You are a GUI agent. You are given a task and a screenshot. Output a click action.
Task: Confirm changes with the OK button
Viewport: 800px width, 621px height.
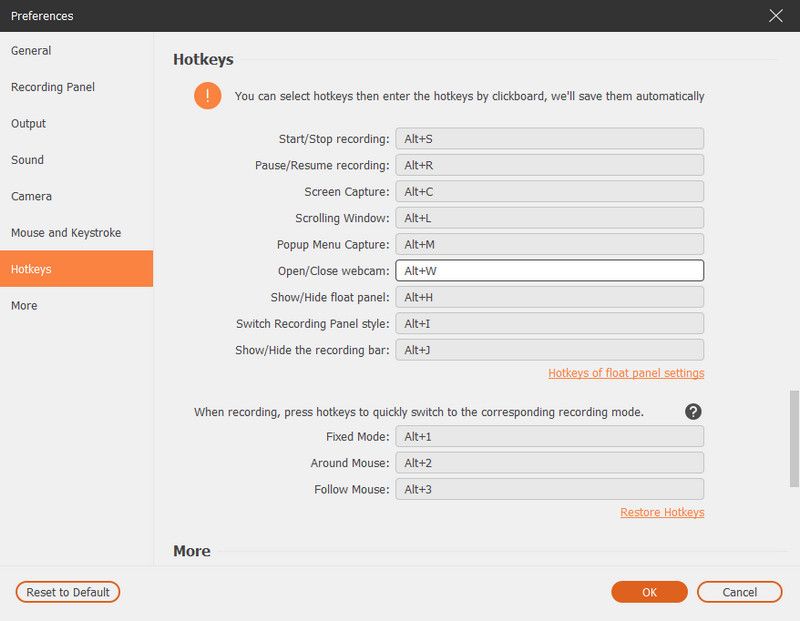649,592
